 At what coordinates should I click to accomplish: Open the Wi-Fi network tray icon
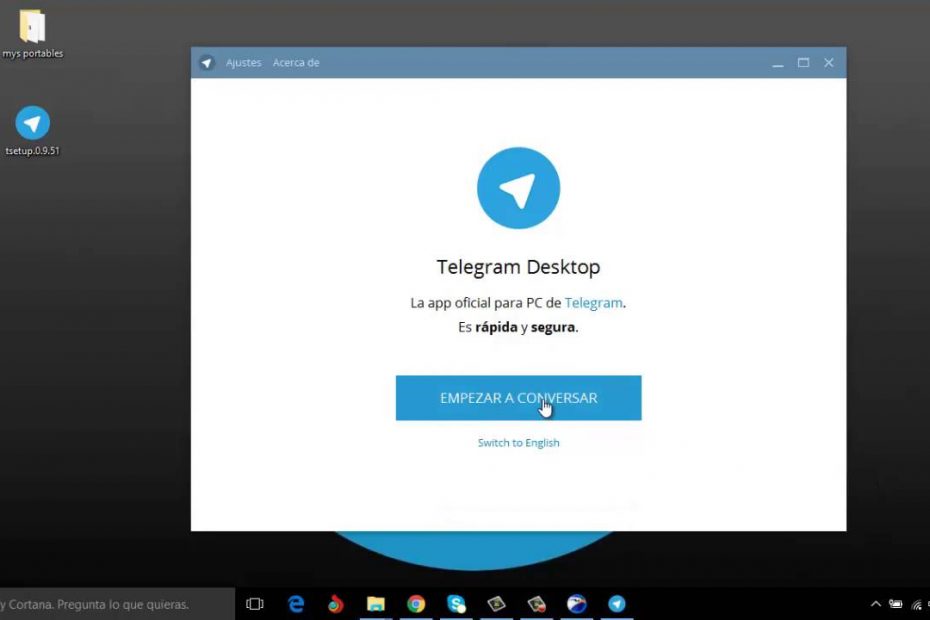coord(917,605)
